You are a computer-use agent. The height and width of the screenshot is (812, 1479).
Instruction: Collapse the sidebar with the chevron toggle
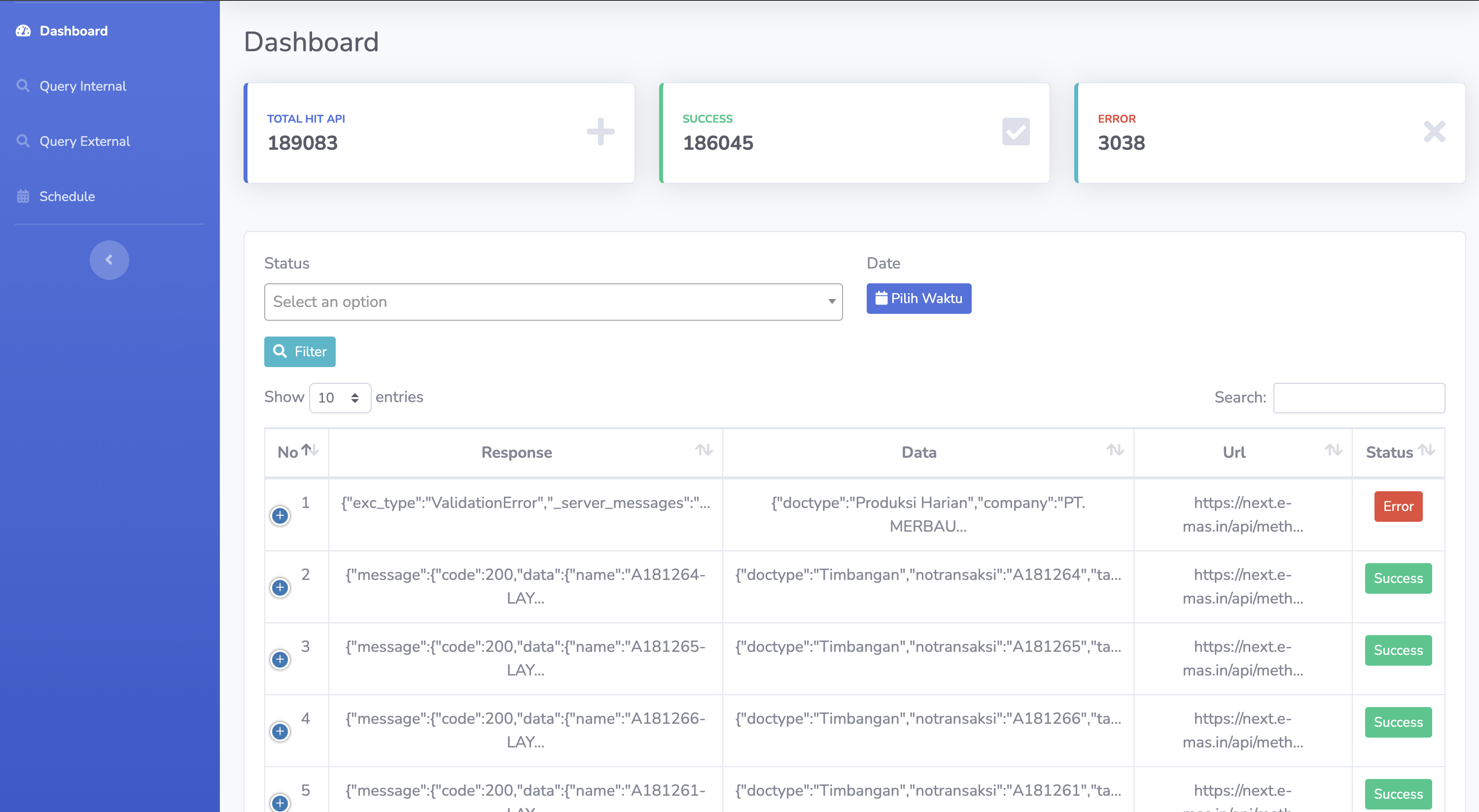[109, 260]
